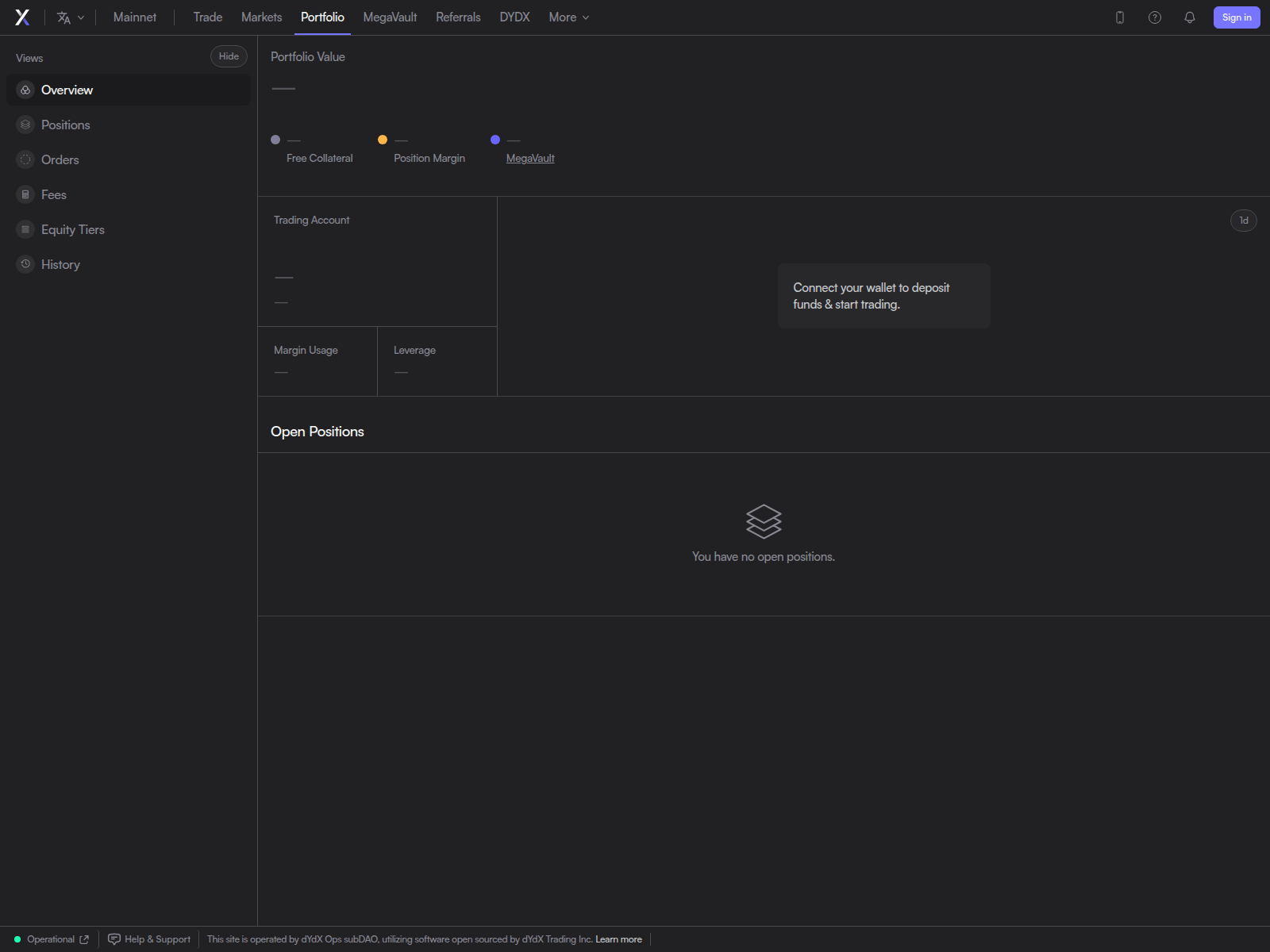
Task: Hide the Views sidebar panel
Action: [x=229, y=56]
